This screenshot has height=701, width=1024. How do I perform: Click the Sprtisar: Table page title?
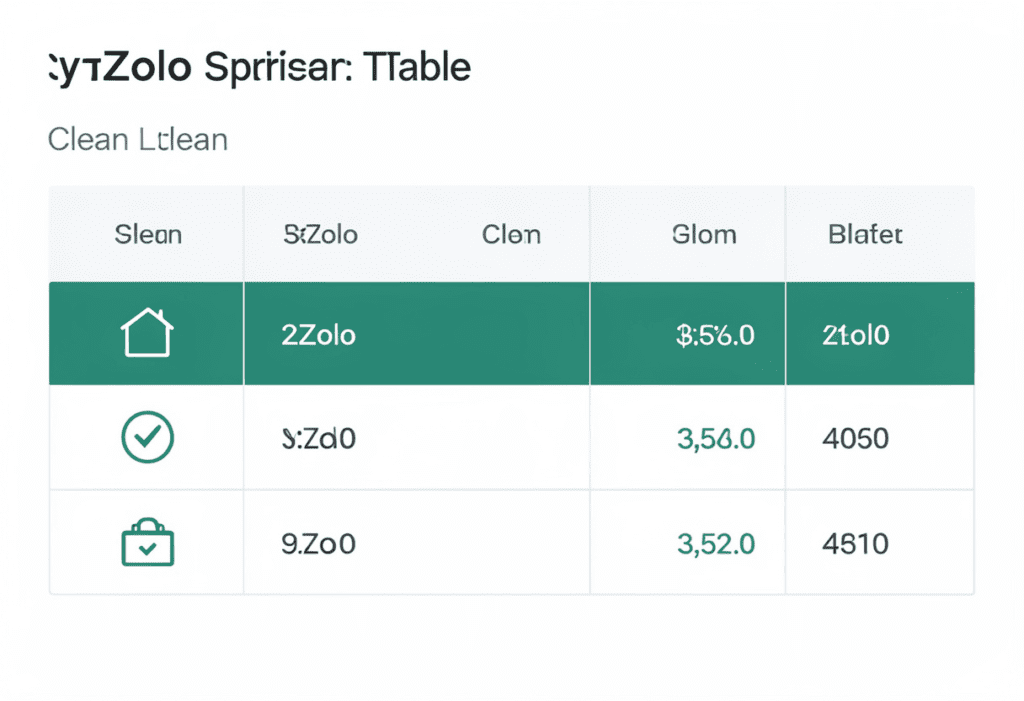click(x=258, y=67)
